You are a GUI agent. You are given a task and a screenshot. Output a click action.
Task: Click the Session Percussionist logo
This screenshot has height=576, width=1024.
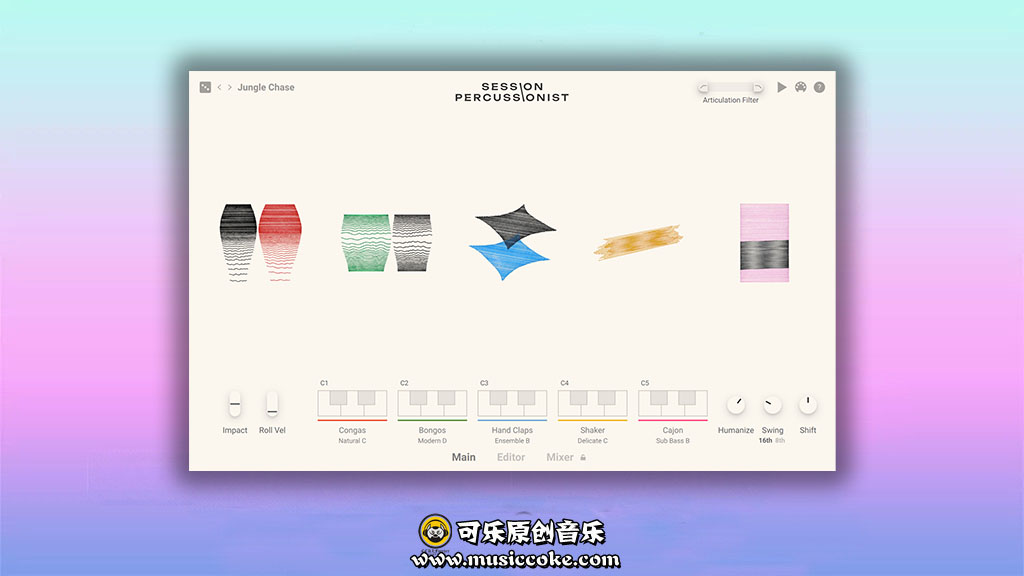512,92
